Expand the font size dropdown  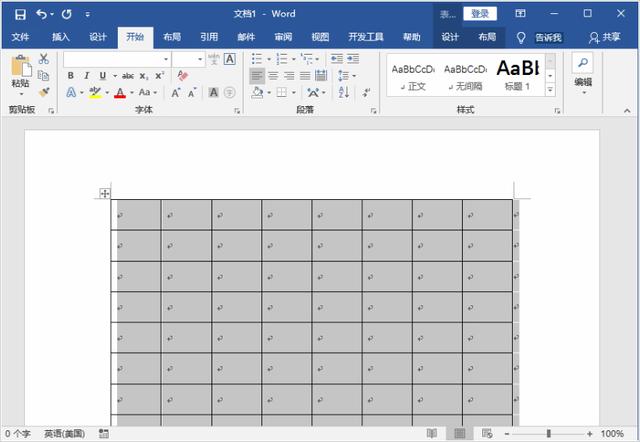200,60
